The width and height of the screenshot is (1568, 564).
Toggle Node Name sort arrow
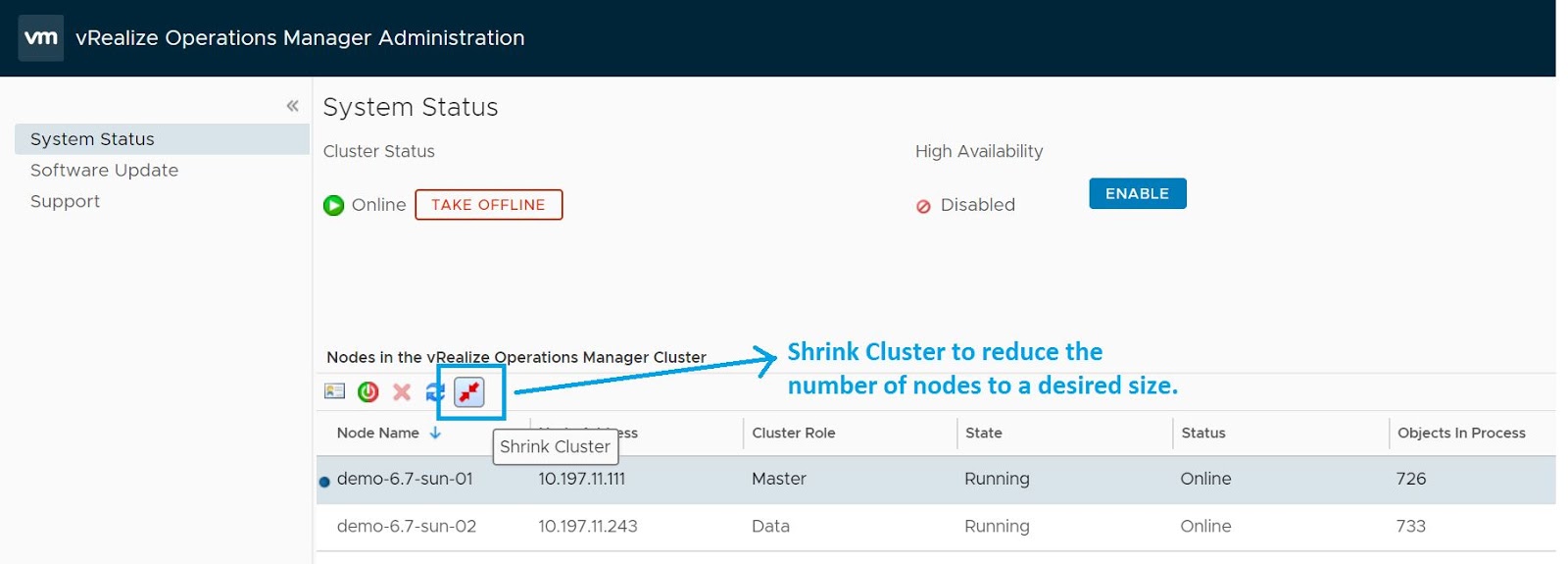pyautogui.click(x=435, y=433)
